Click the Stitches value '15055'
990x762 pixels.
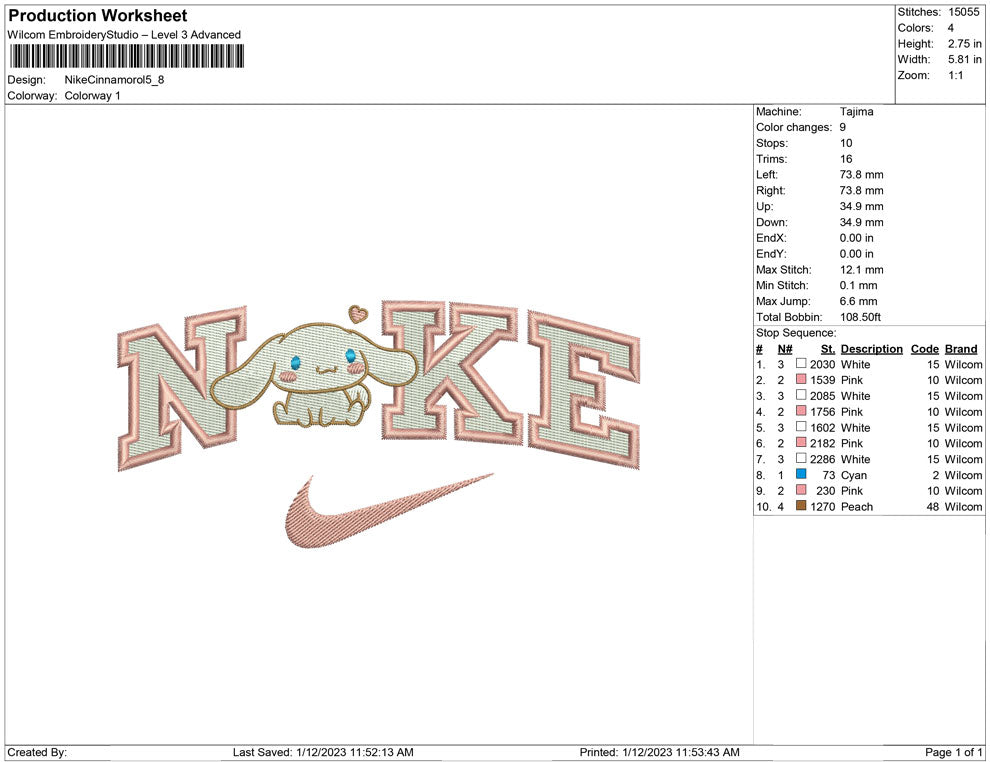[963, 12]
